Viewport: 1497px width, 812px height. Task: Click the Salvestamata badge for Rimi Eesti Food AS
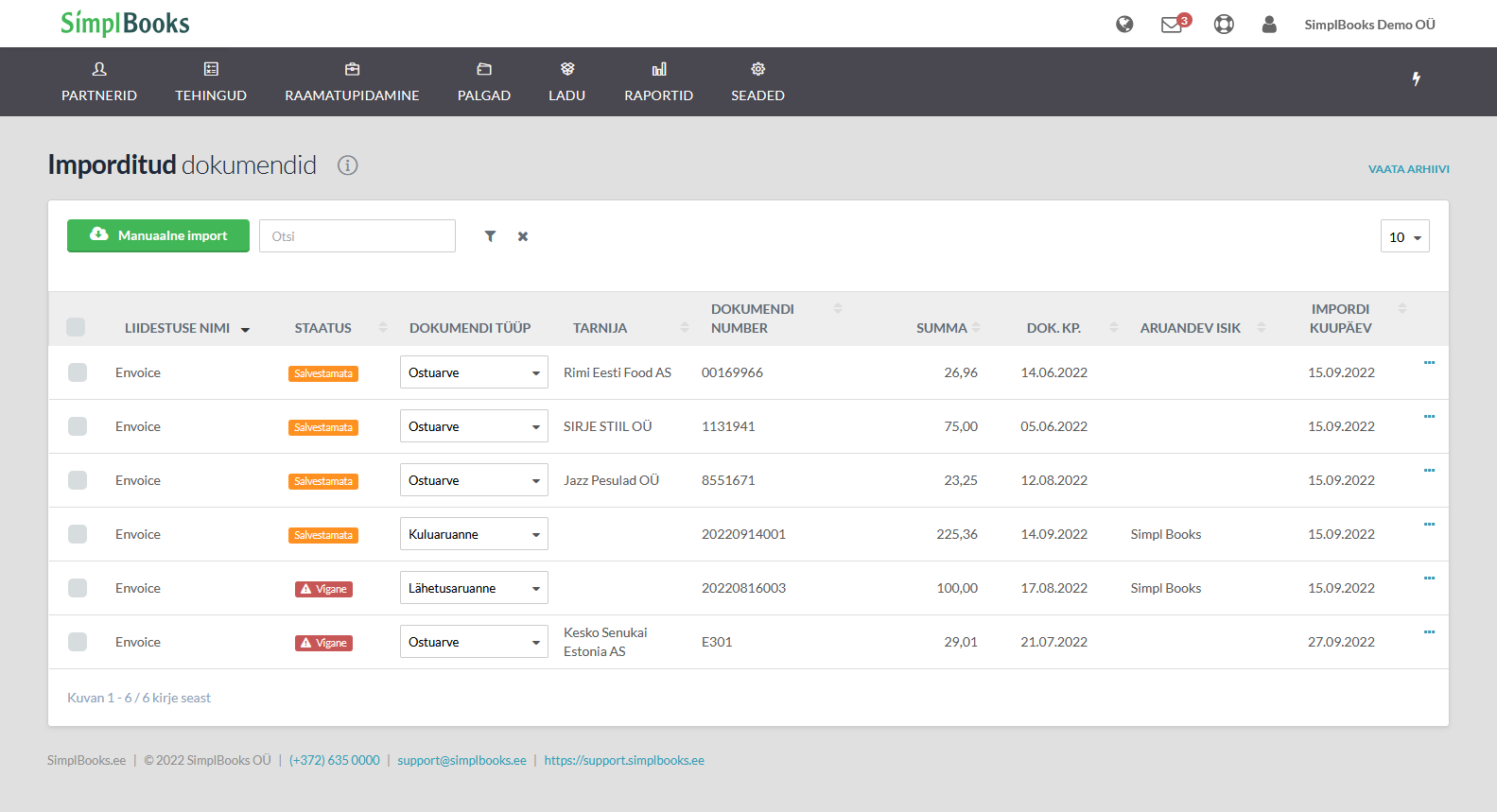[x=323, y=373]
